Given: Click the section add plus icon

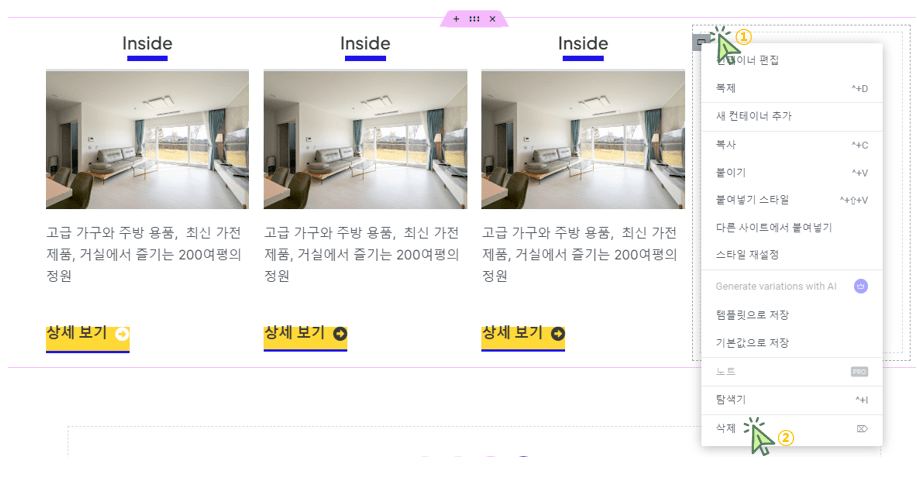Looking at the screenshot, I should click(456, 19).
